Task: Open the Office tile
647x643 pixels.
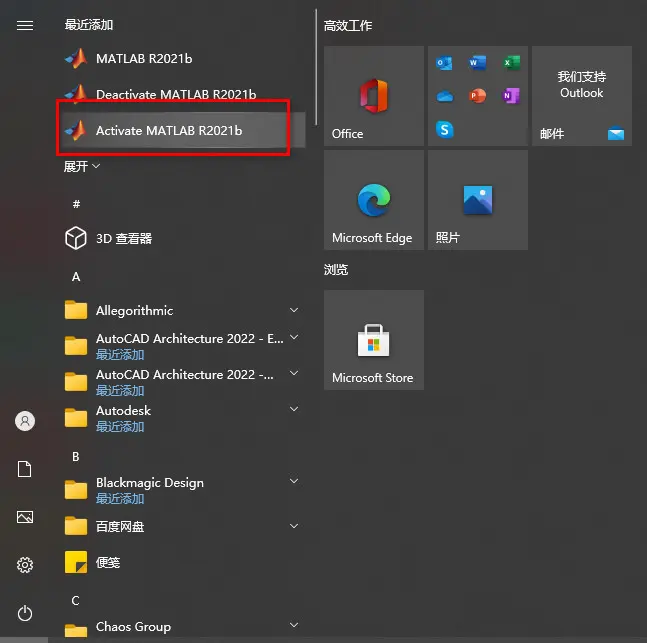Action: click(x=374, y=96)
